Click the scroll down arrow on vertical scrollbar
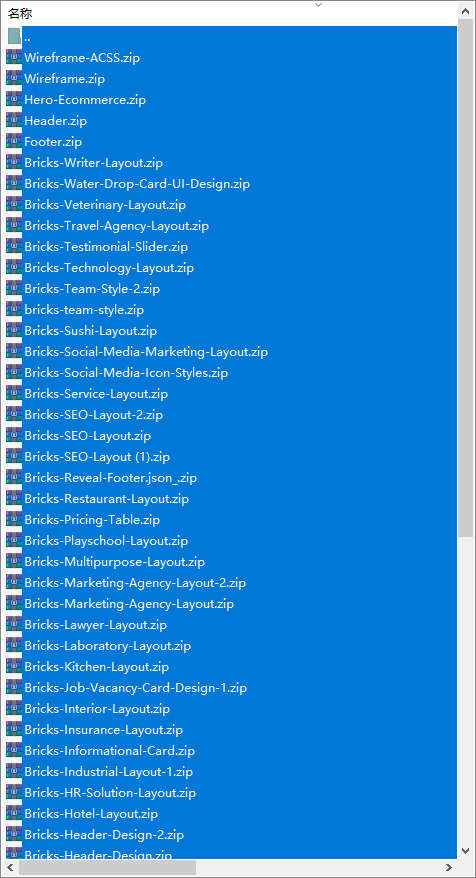 coord(465,851)
